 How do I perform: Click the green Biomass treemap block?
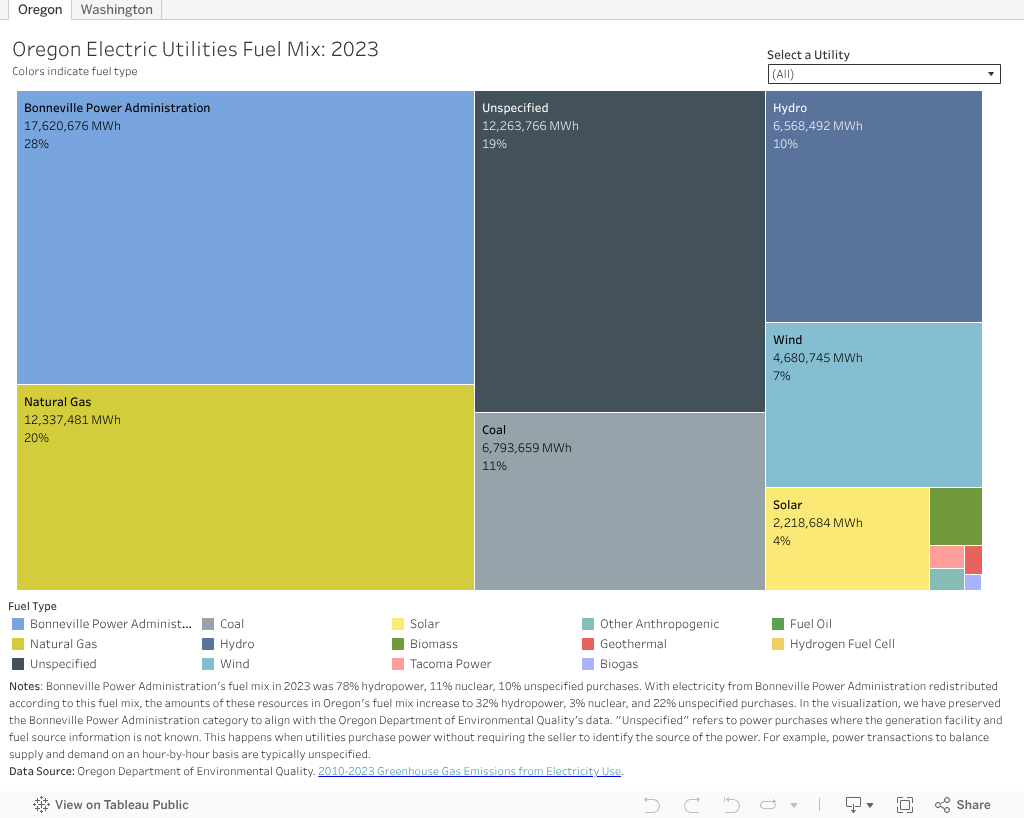pyautogui.click(x=955, y=516)
